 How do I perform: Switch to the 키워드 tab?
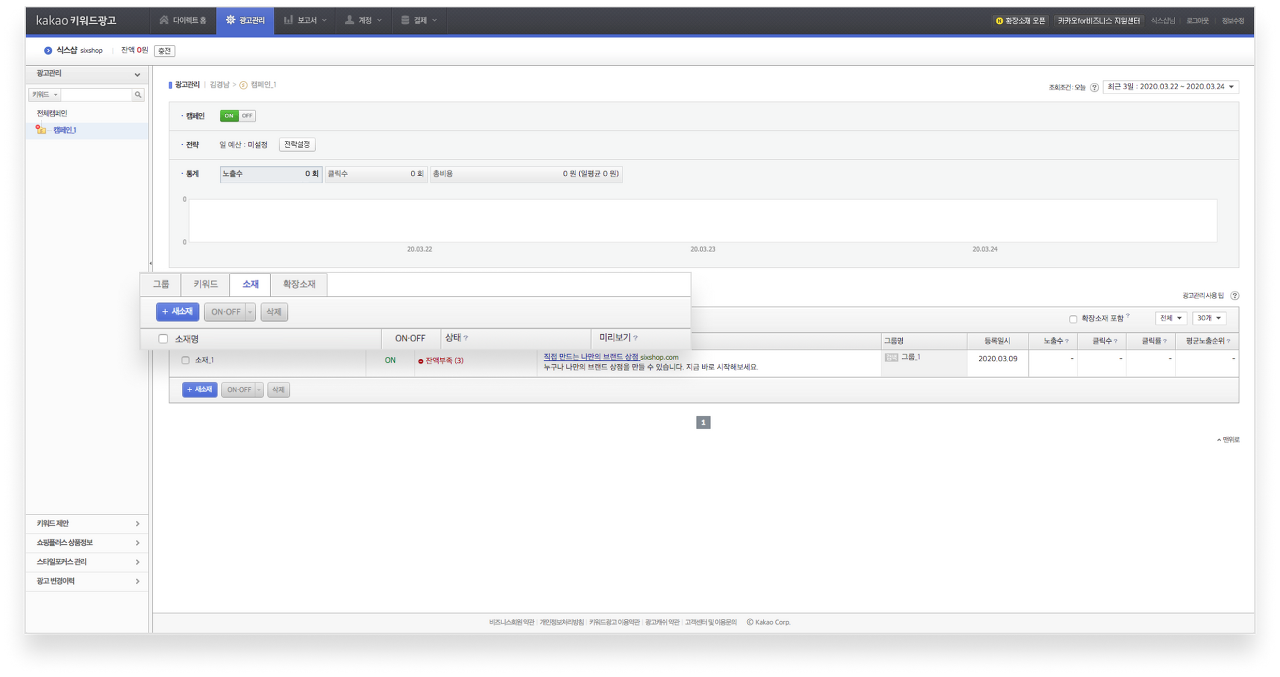205,284
